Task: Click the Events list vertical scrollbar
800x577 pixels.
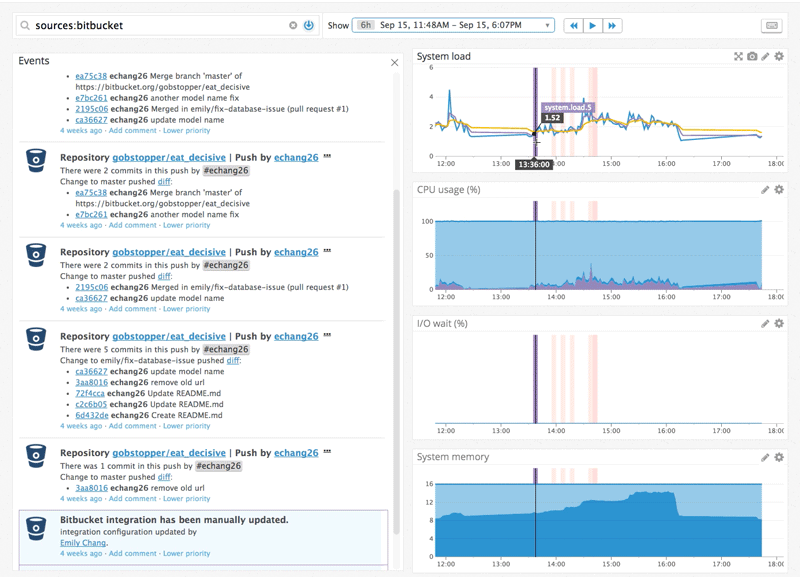Action: coord(395,360)
